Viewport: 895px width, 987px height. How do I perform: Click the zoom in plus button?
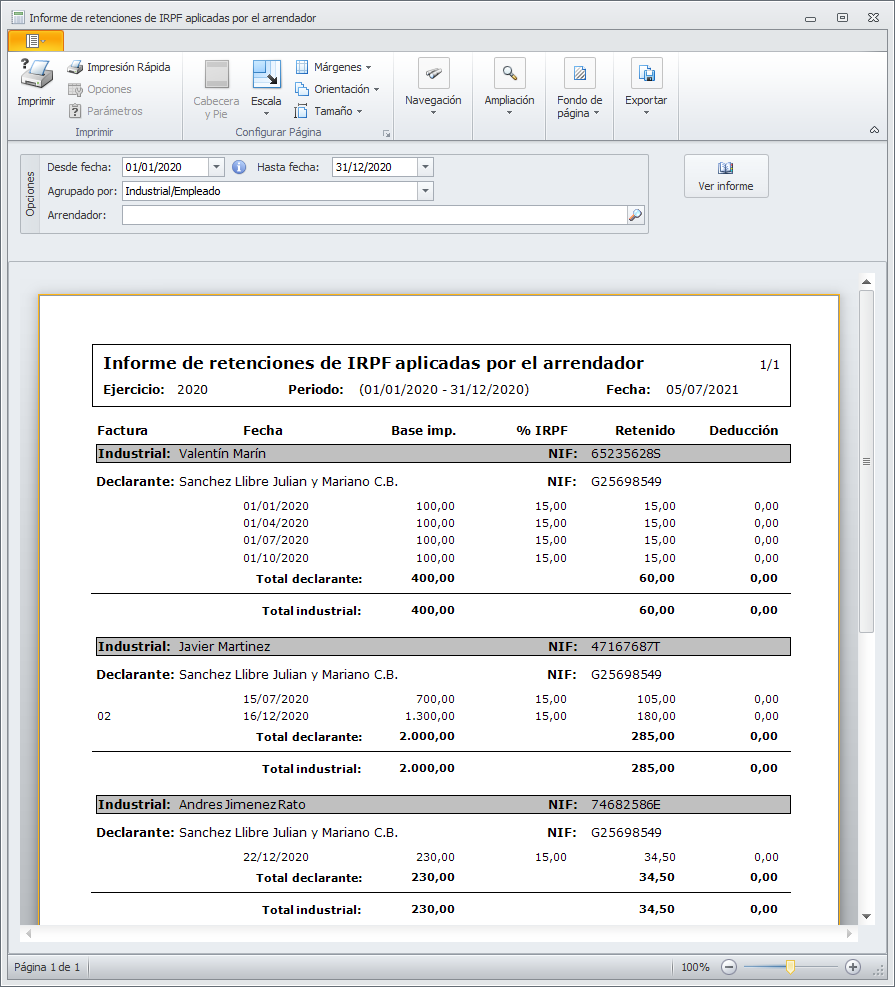coord(853,967)
